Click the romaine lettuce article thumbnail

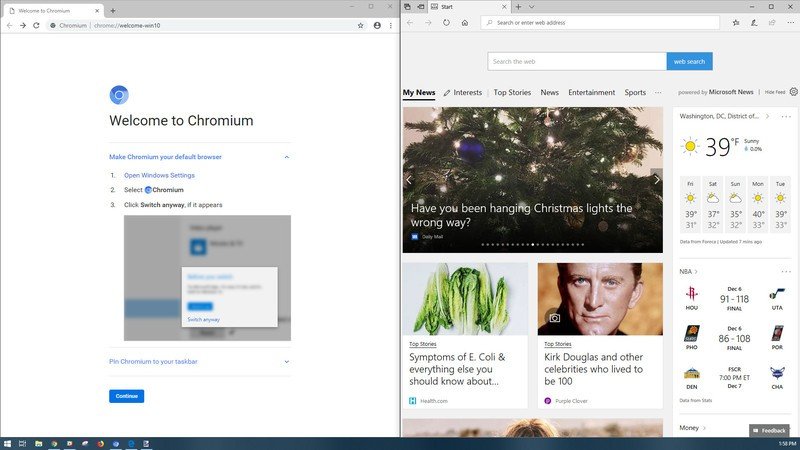[465, 299]
